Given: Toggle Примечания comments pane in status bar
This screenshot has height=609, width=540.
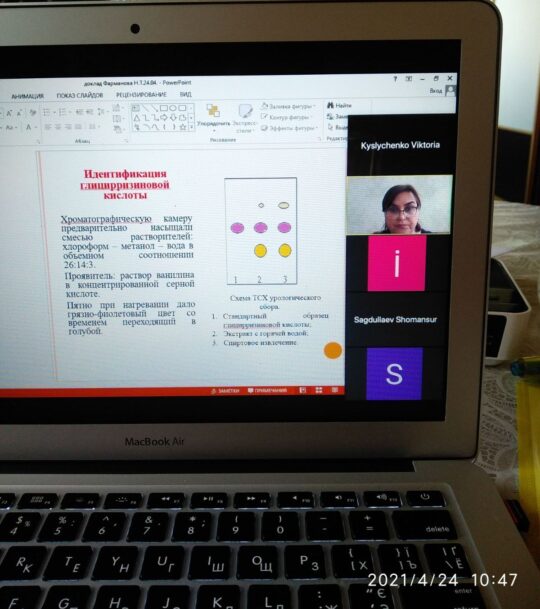Looking at the screenshot, I should point(268,390).
